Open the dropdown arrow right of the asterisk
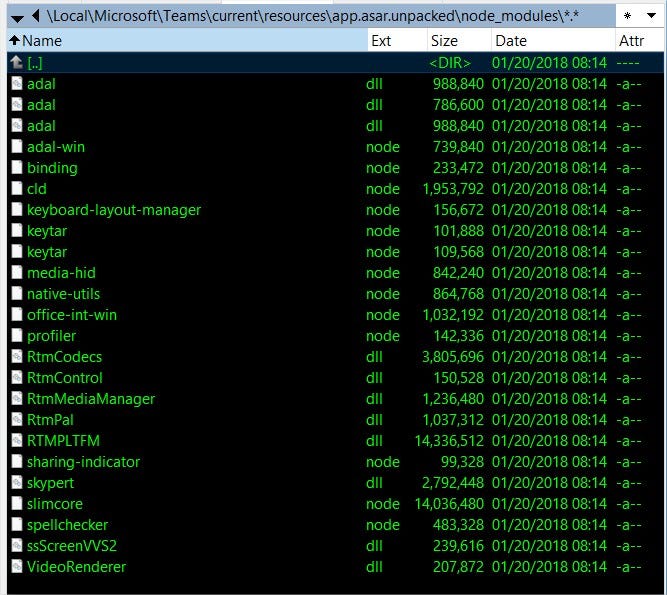667x595 pixels. (x=651, y=16)
